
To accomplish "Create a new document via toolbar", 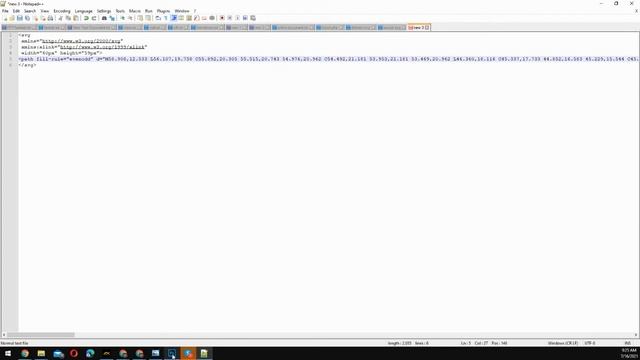I will pyautogui.click(x=6, y=18).
